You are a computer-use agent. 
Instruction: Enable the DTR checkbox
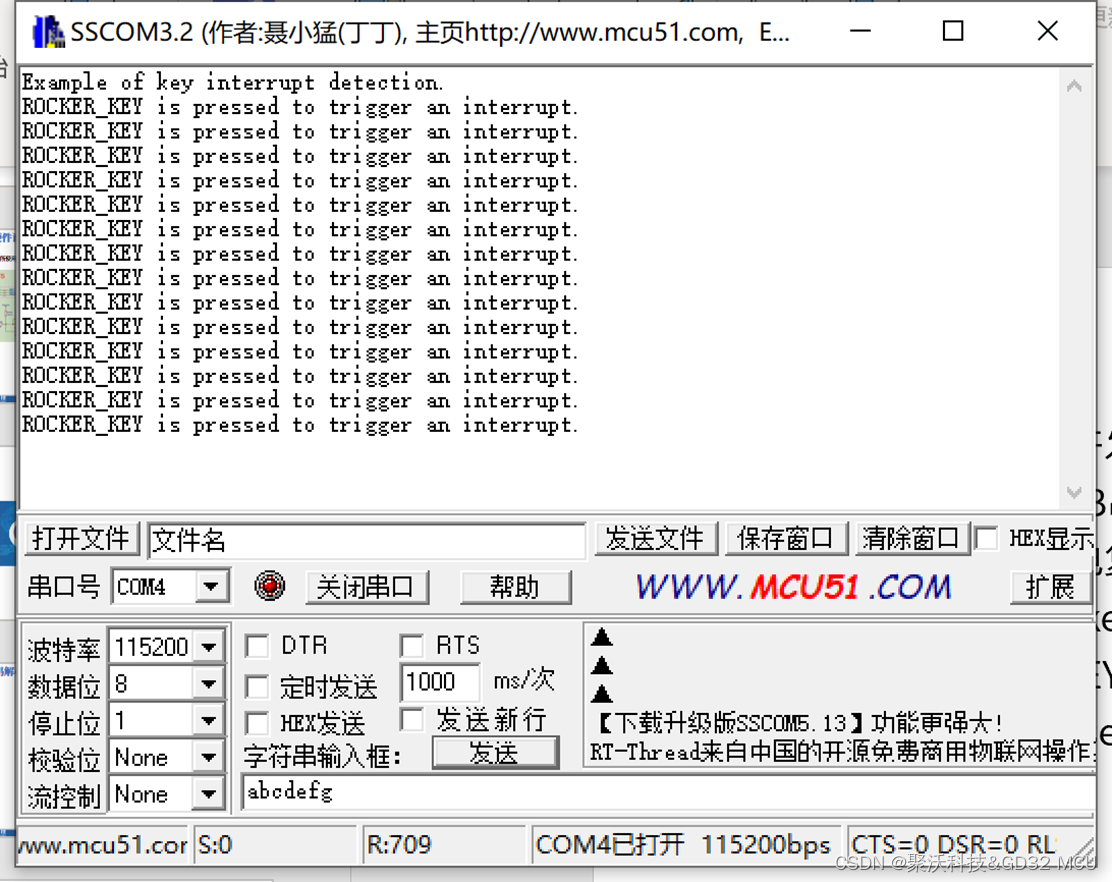pyautogui.click(x=257, y=646)
